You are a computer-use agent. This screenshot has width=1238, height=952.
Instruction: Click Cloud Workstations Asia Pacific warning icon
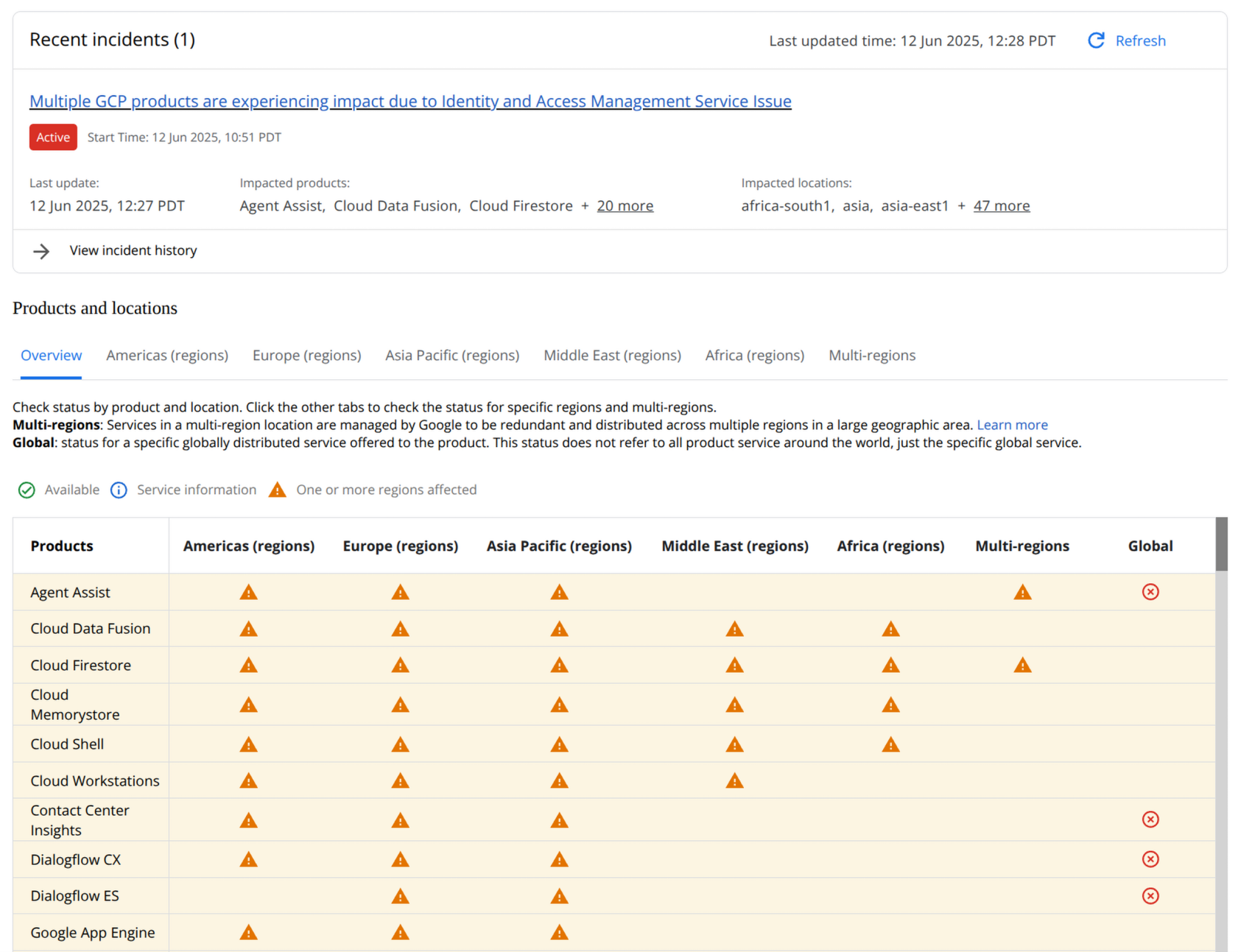click(x=559, y=780)
